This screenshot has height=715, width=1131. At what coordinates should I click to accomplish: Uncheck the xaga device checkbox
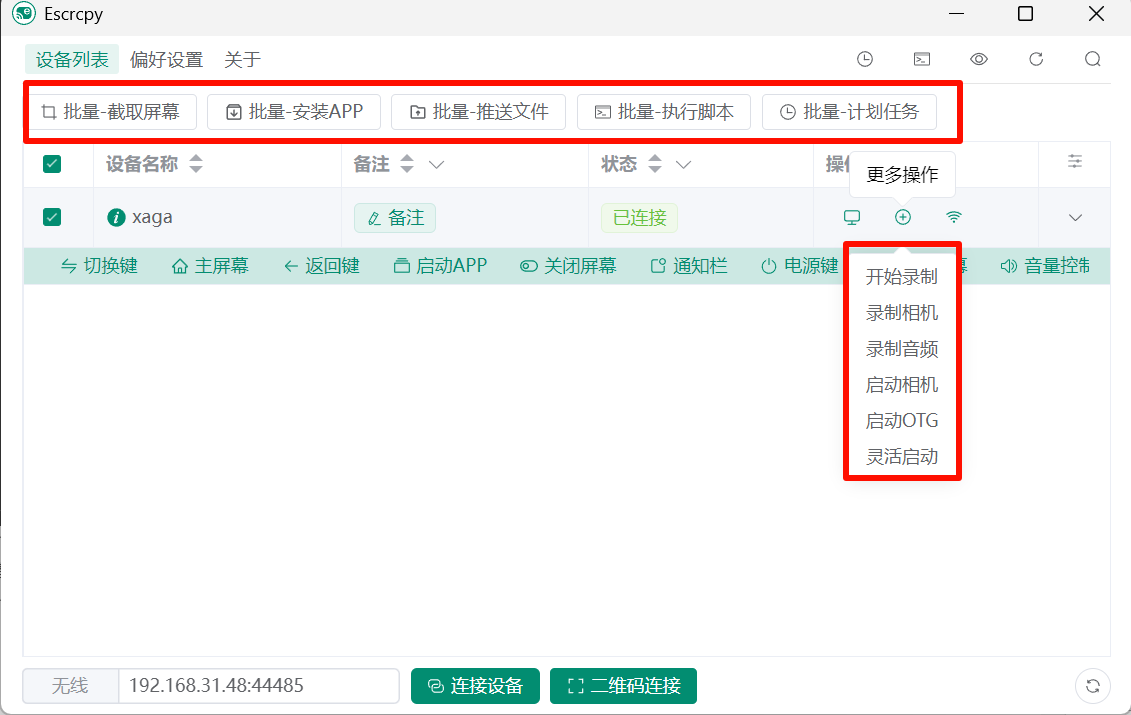click(x=52, y=217)
